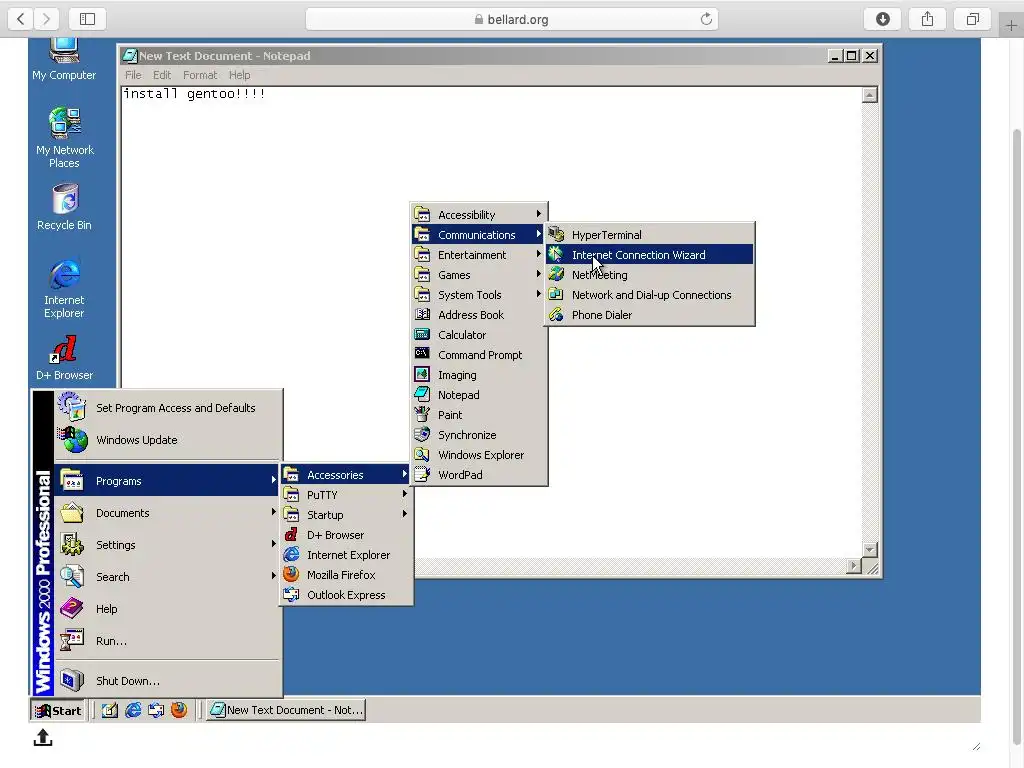Click Firefox quick launch icon in taskbar

[178, 710]
